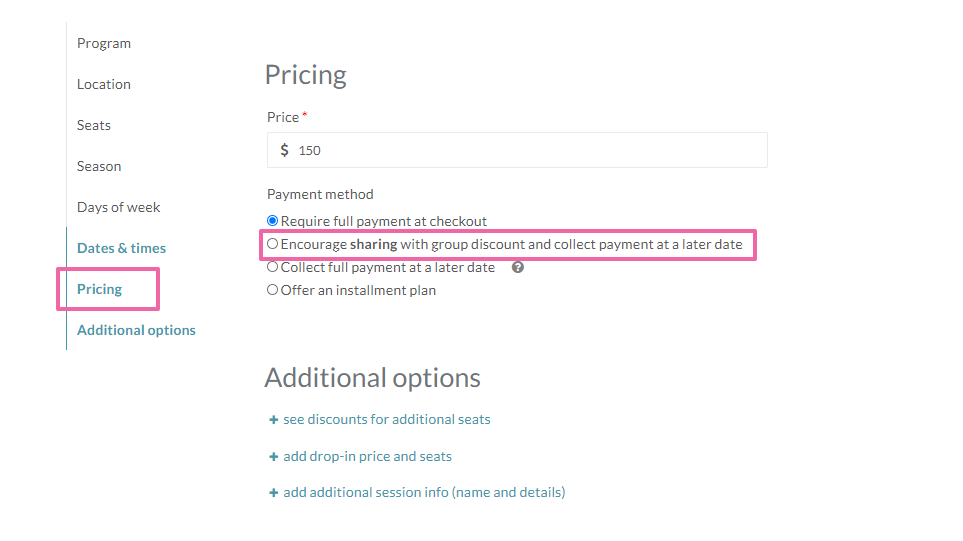This screenshot has height=541, width=963.
Task: Click the help question mark icon
Action: [x=518, y=268]
